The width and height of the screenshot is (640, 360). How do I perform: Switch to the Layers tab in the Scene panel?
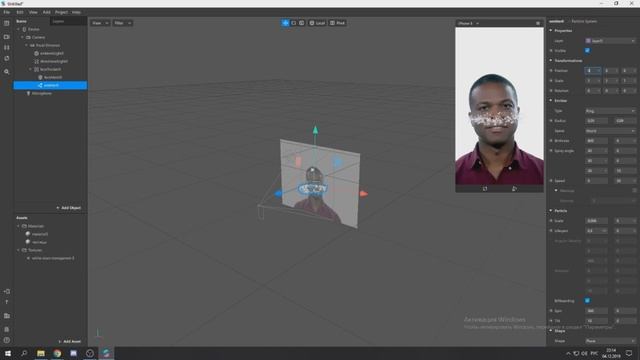pyautogui.click(x=58, y=21)
